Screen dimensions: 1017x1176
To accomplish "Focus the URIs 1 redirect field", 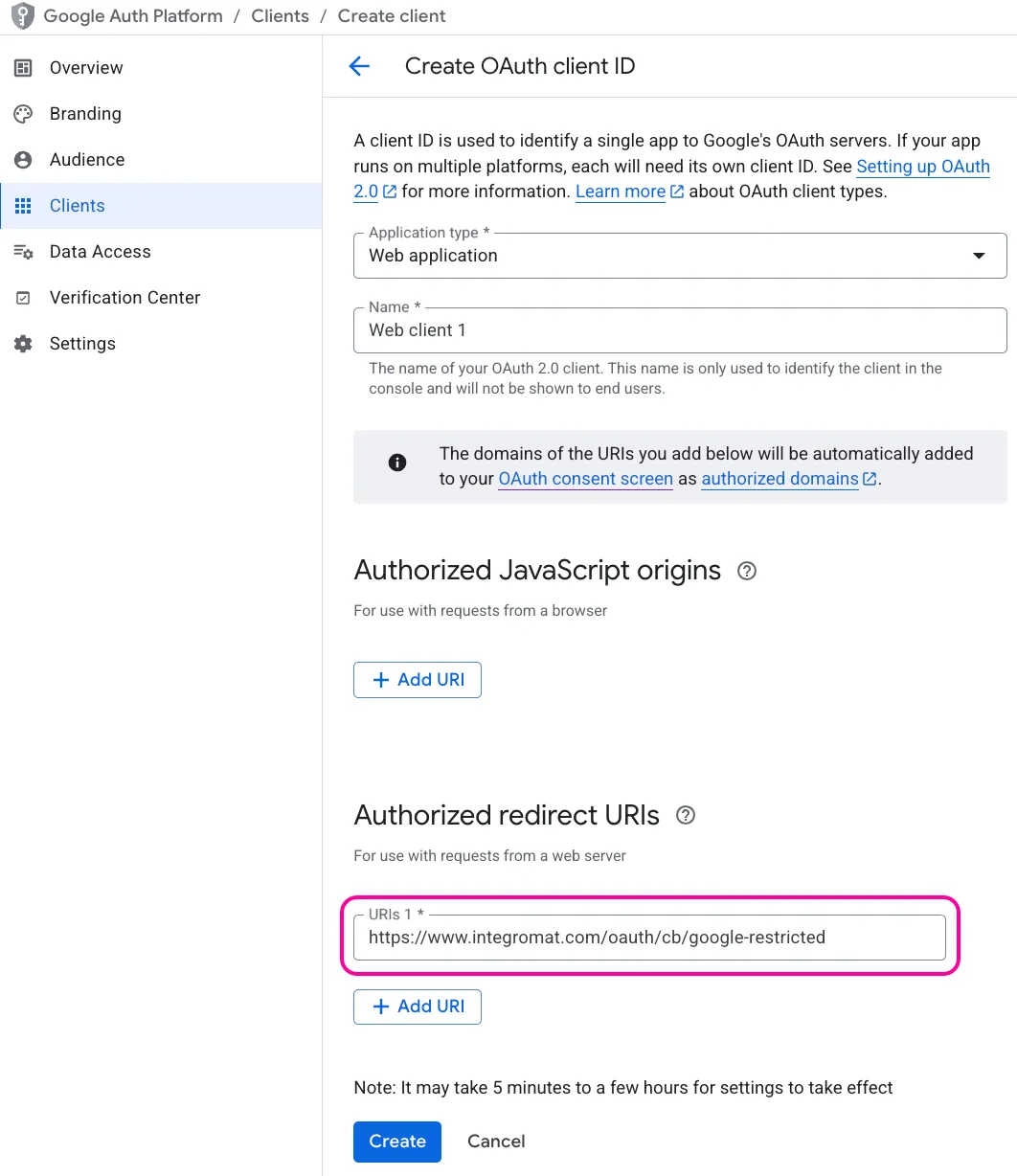I will 649,938.
